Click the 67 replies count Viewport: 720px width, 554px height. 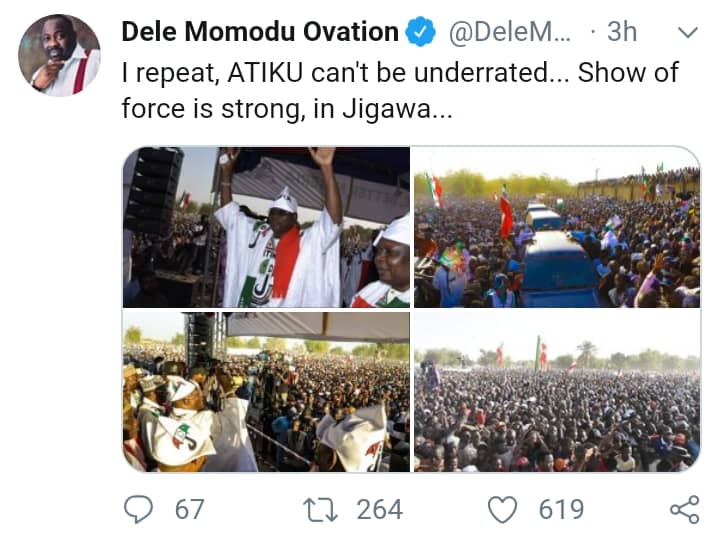(189, 509)
